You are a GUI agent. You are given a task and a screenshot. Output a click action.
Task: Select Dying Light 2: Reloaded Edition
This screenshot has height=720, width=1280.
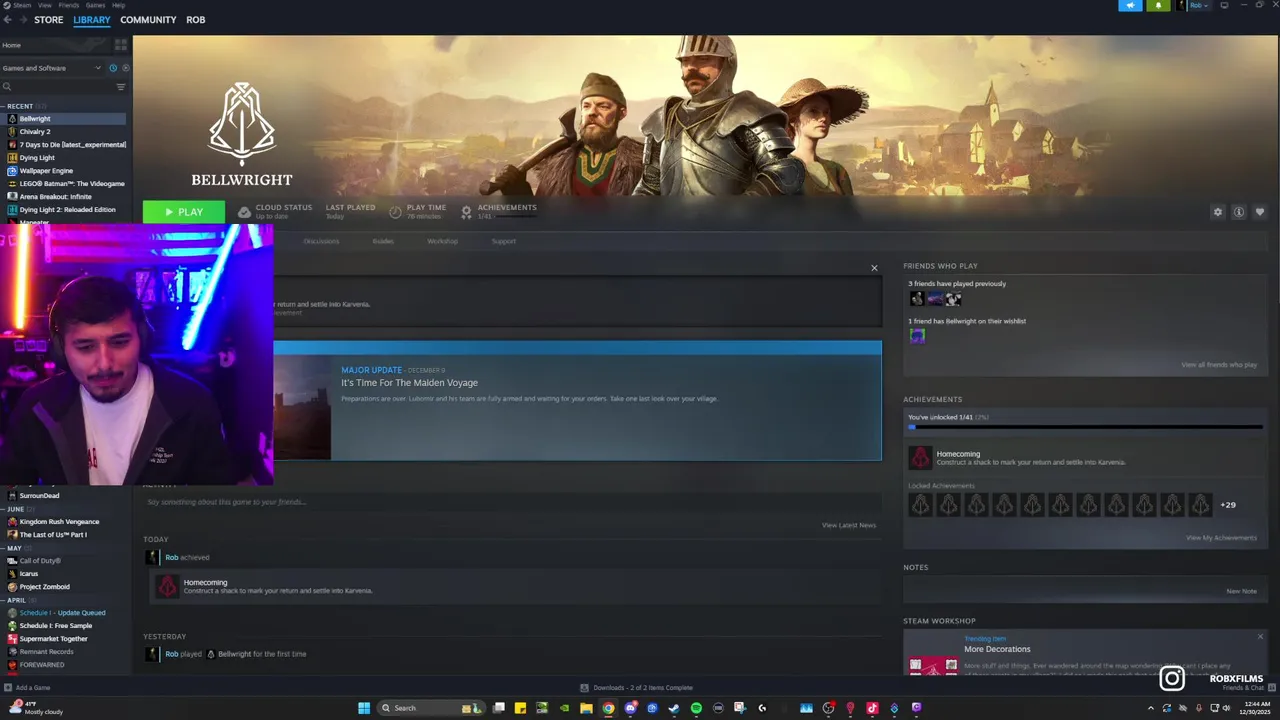click(x=65, y=210)
